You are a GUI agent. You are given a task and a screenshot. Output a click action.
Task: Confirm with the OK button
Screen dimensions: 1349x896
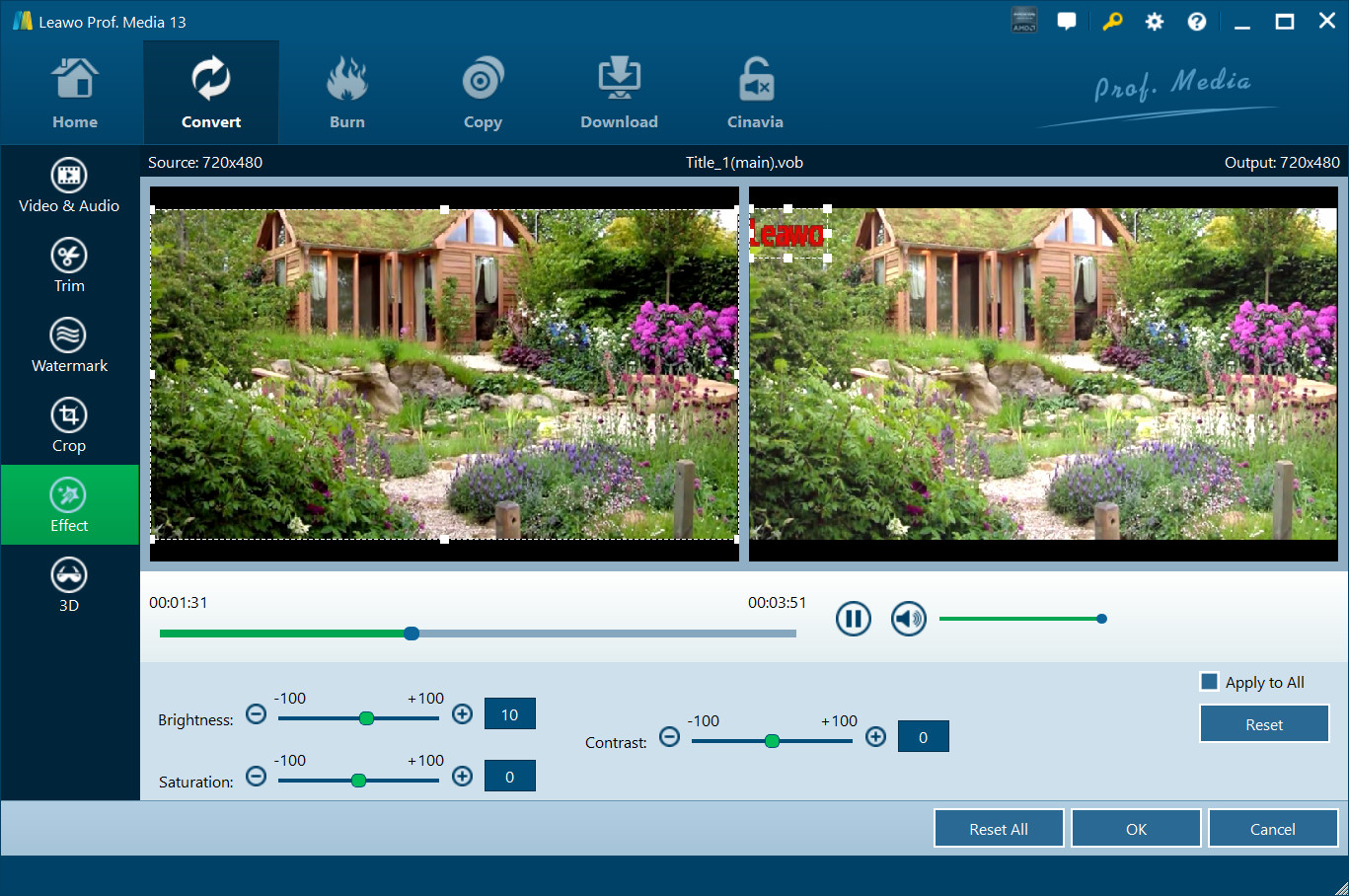[1136, 829]
